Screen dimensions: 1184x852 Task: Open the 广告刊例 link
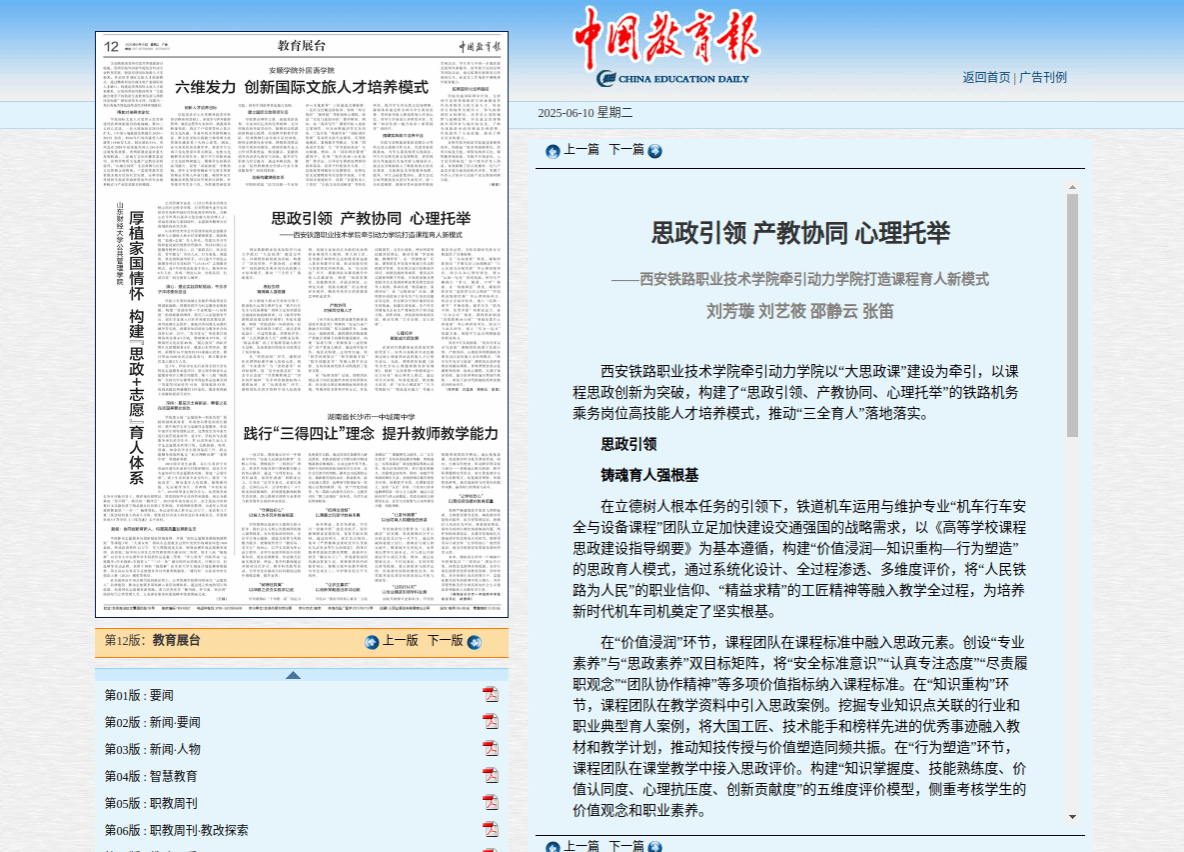(1042, 77)
